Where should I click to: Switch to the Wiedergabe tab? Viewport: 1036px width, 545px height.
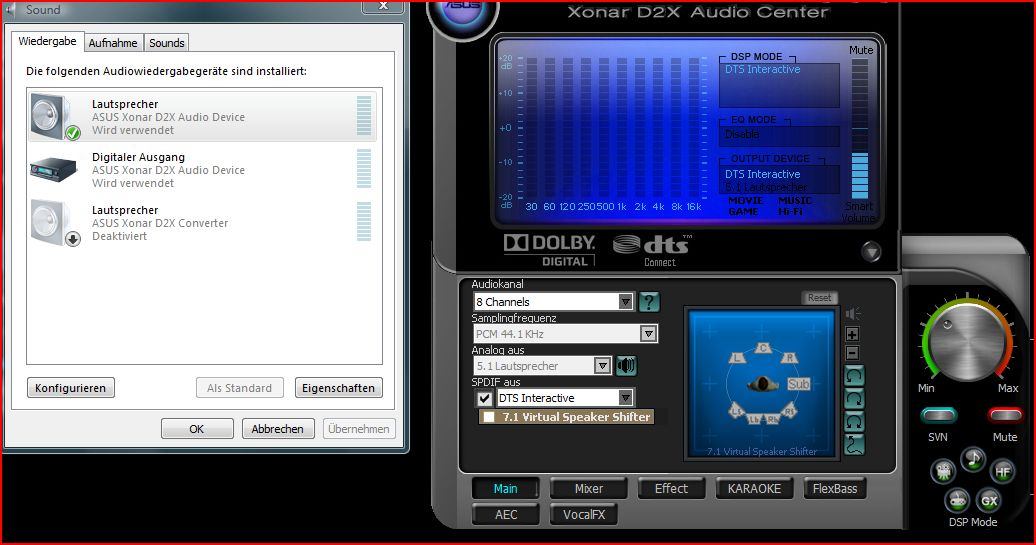tap(48, 41)
